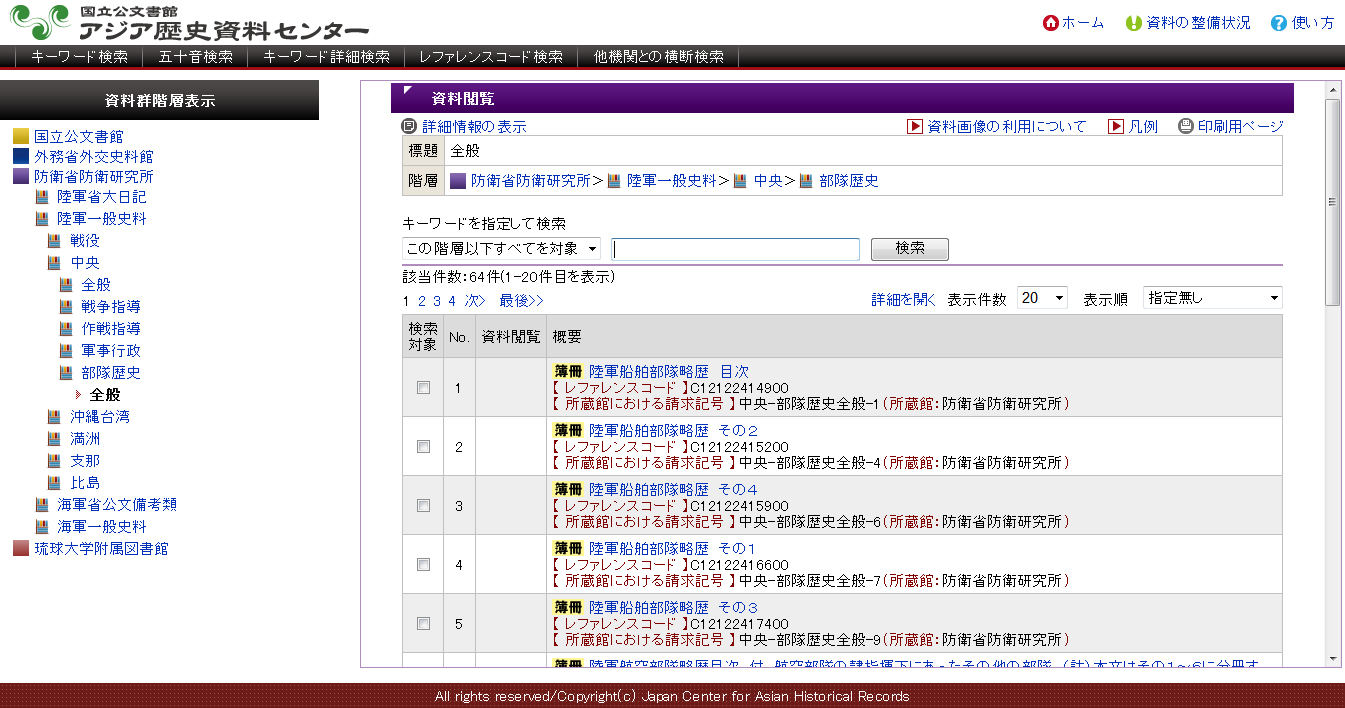Screen dimensions: 1345x708
Task: Expand 中央 in the hierarchy tree
Action: click(85, 262)
